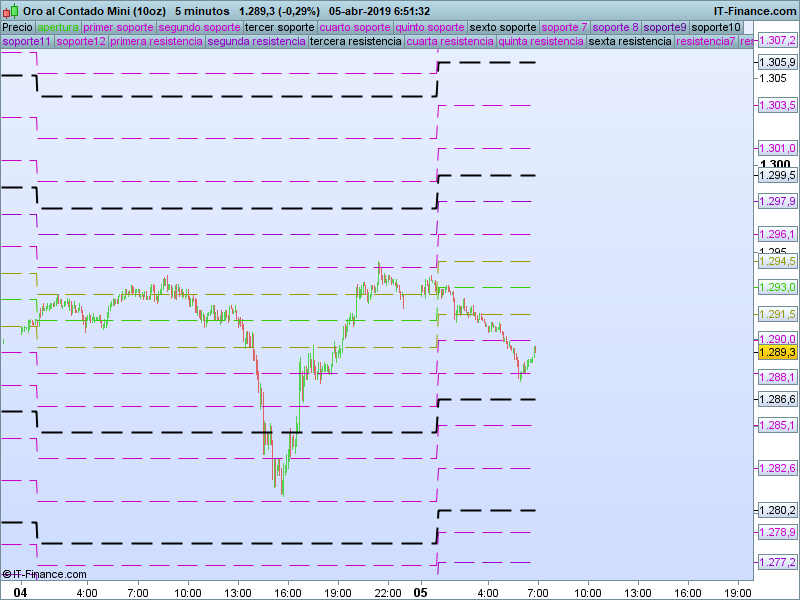The image size is (800, 600).
Task: Choose the soporte9 legend label
Action: click(x=665, y=28)
